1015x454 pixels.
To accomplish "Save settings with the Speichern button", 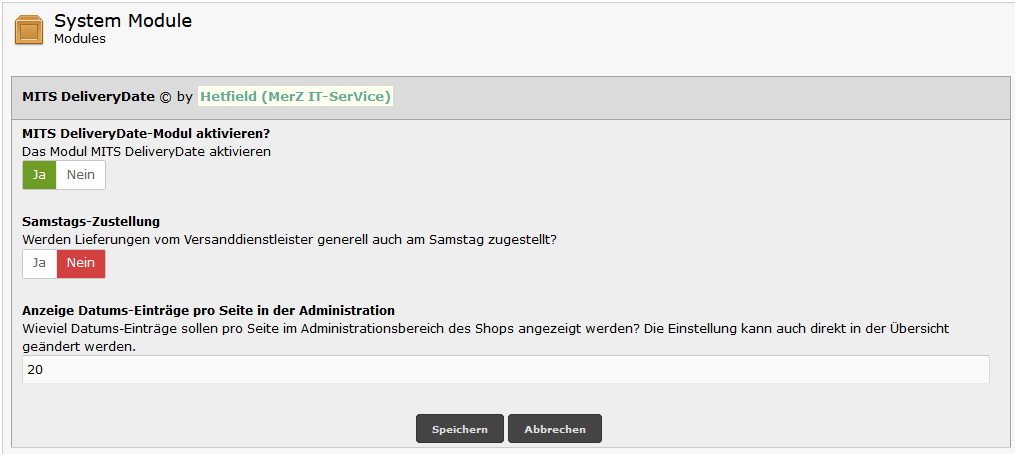I will pos(460,429).
